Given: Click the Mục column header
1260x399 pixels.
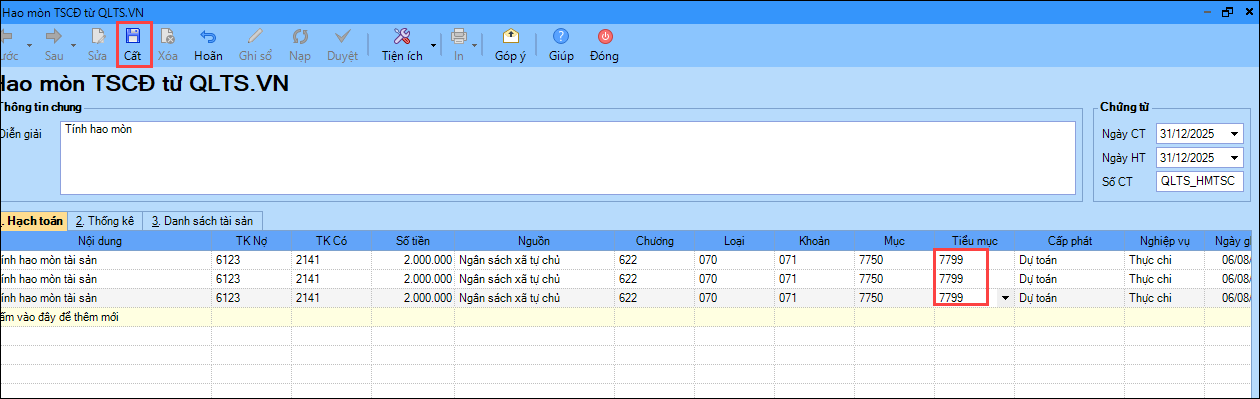Looking at the screenshot, I should (x=895, y=241).
